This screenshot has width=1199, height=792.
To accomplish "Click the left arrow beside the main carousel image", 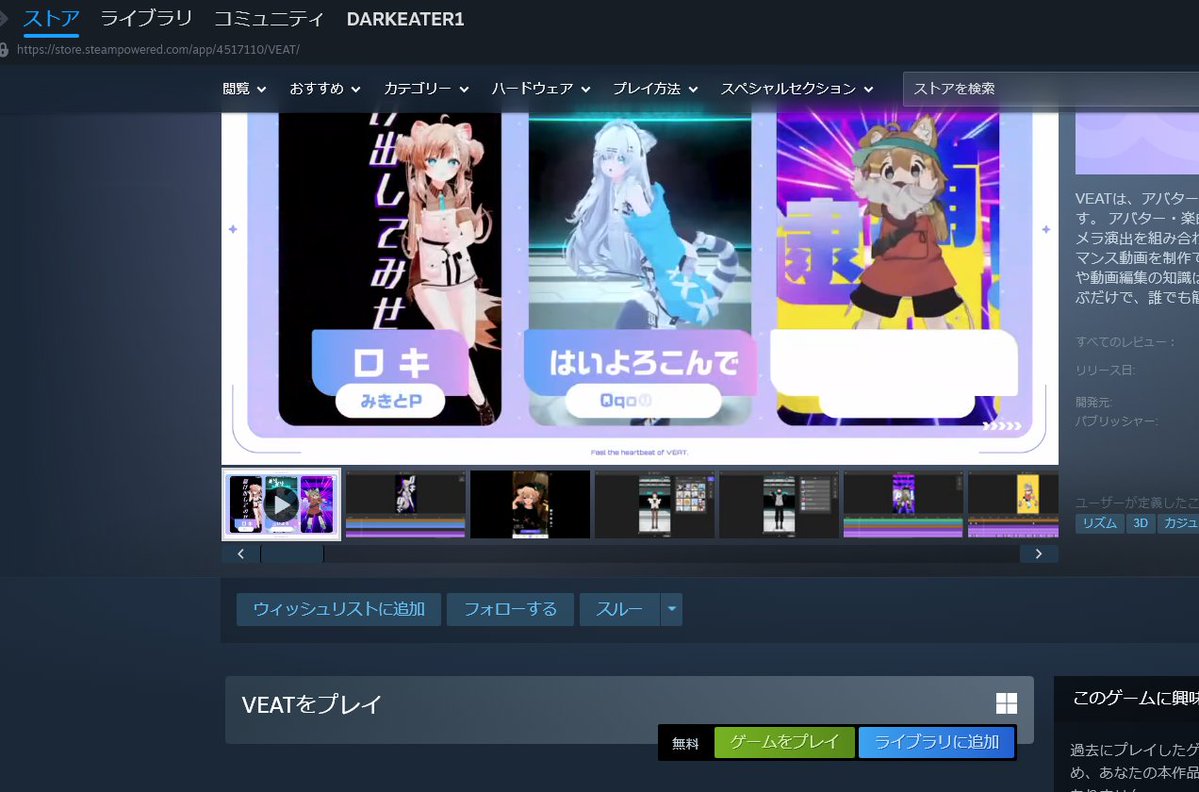I will (x=232, y=228).
